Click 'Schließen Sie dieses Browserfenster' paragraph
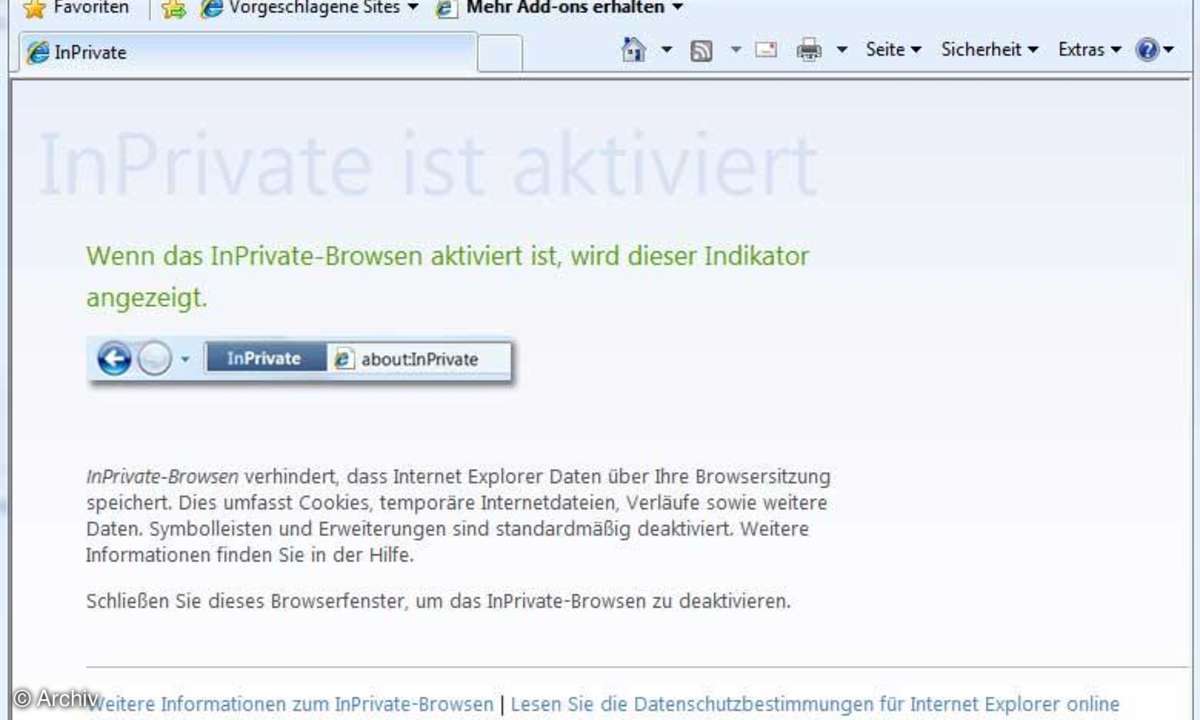 coord(438,602)
